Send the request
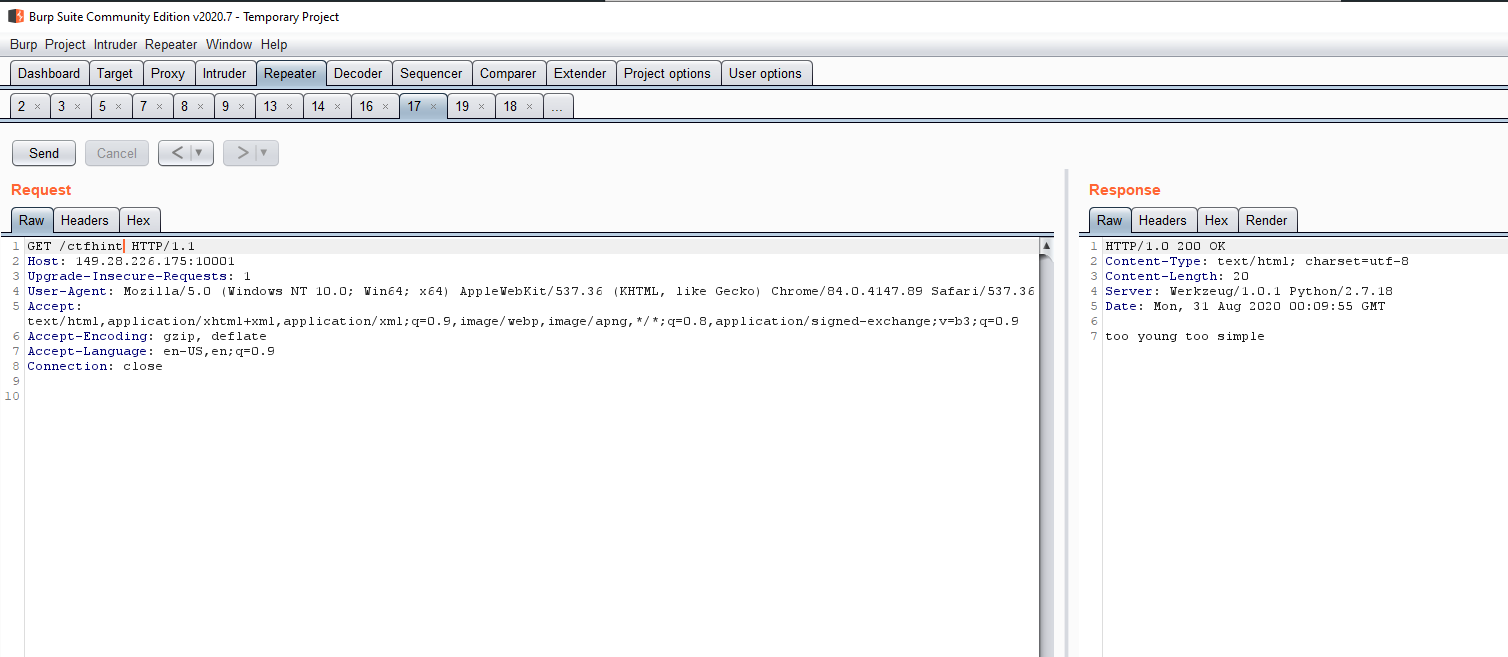This screenshot has width=1508, height=657. 43,153
